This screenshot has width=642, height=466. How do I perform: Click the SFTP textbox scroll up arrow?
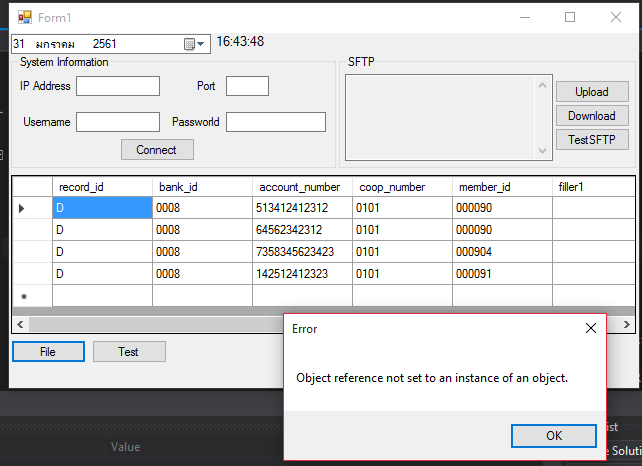point(543,85)
